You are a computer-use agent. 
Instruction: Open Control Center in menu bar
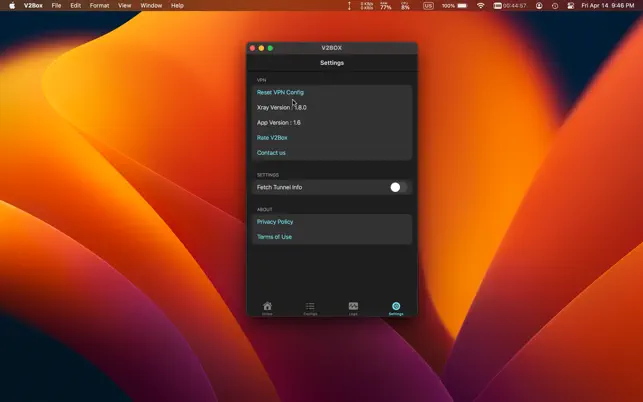tap(570, 6)
